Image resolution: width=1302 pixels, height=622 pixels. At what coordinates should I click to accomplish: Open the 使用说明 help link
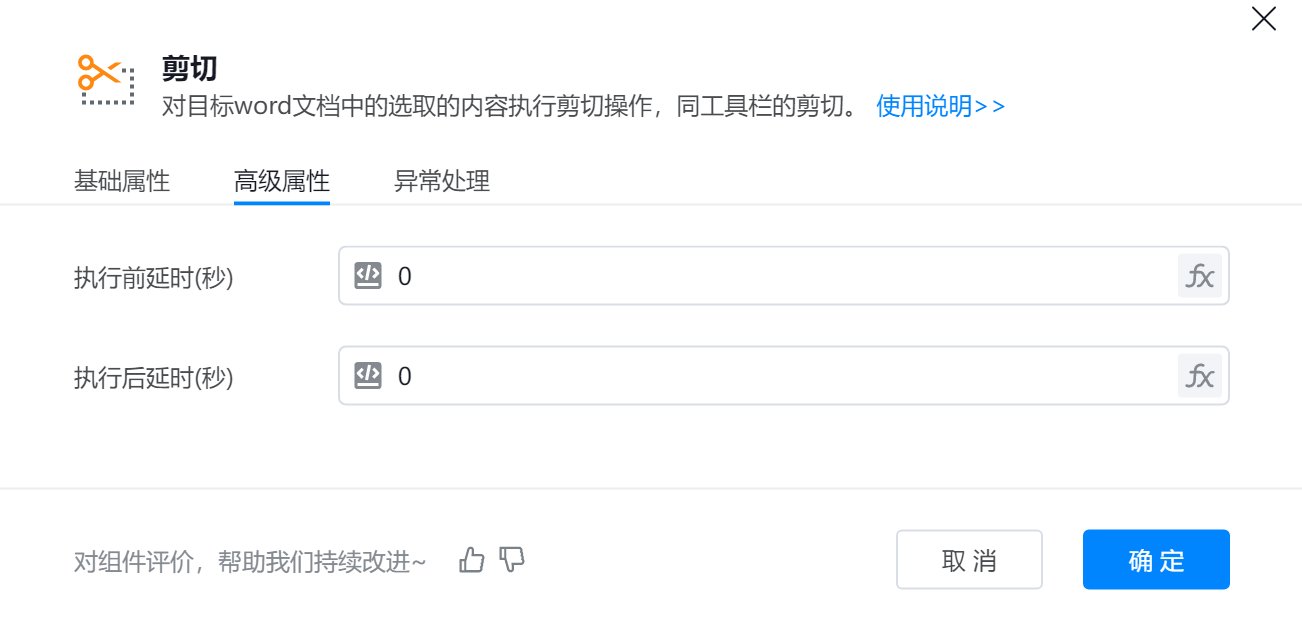940,106
